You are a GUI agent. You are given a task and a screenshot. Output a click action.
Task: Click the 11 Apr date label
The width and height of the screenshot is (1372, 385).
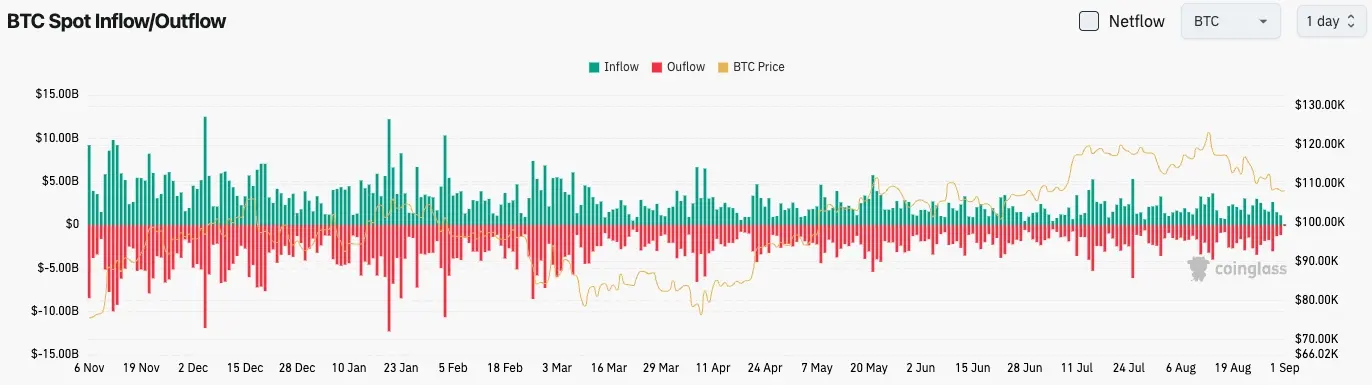pyautogui.click(x=714, y=367)
